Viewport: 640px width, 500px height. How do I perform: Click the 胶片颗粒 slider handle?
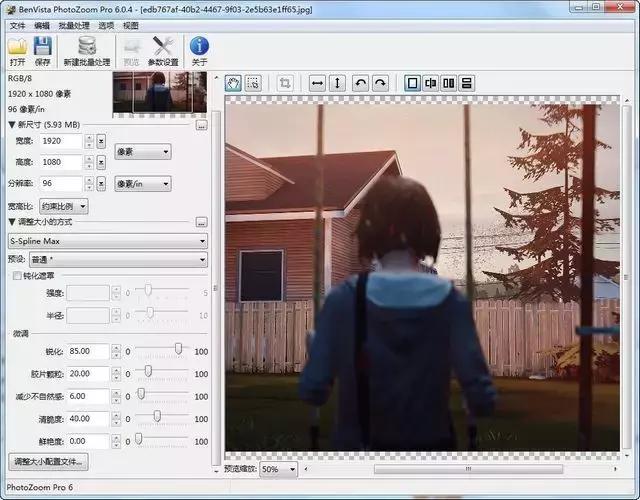click(148, 371)
